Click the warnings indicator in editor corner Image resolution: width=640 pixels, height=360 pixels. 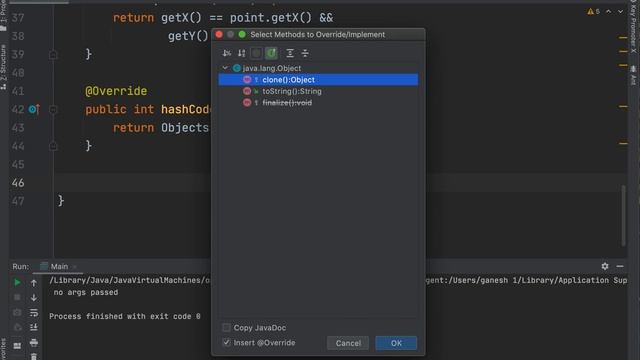click(x=593, y=11)
